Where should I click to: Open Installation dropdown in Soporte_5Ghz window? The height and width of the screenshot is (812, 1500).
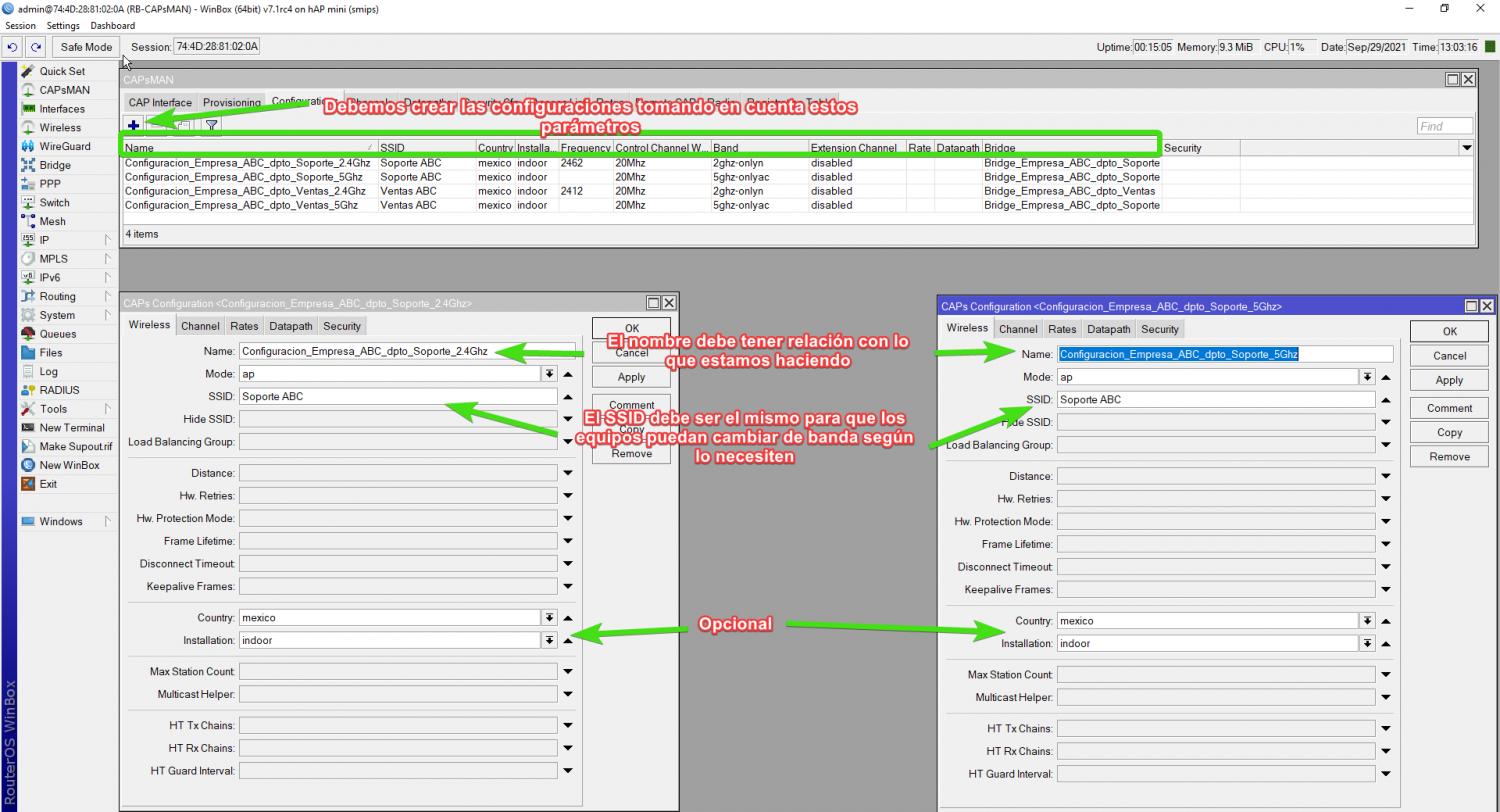point(1367,643)
